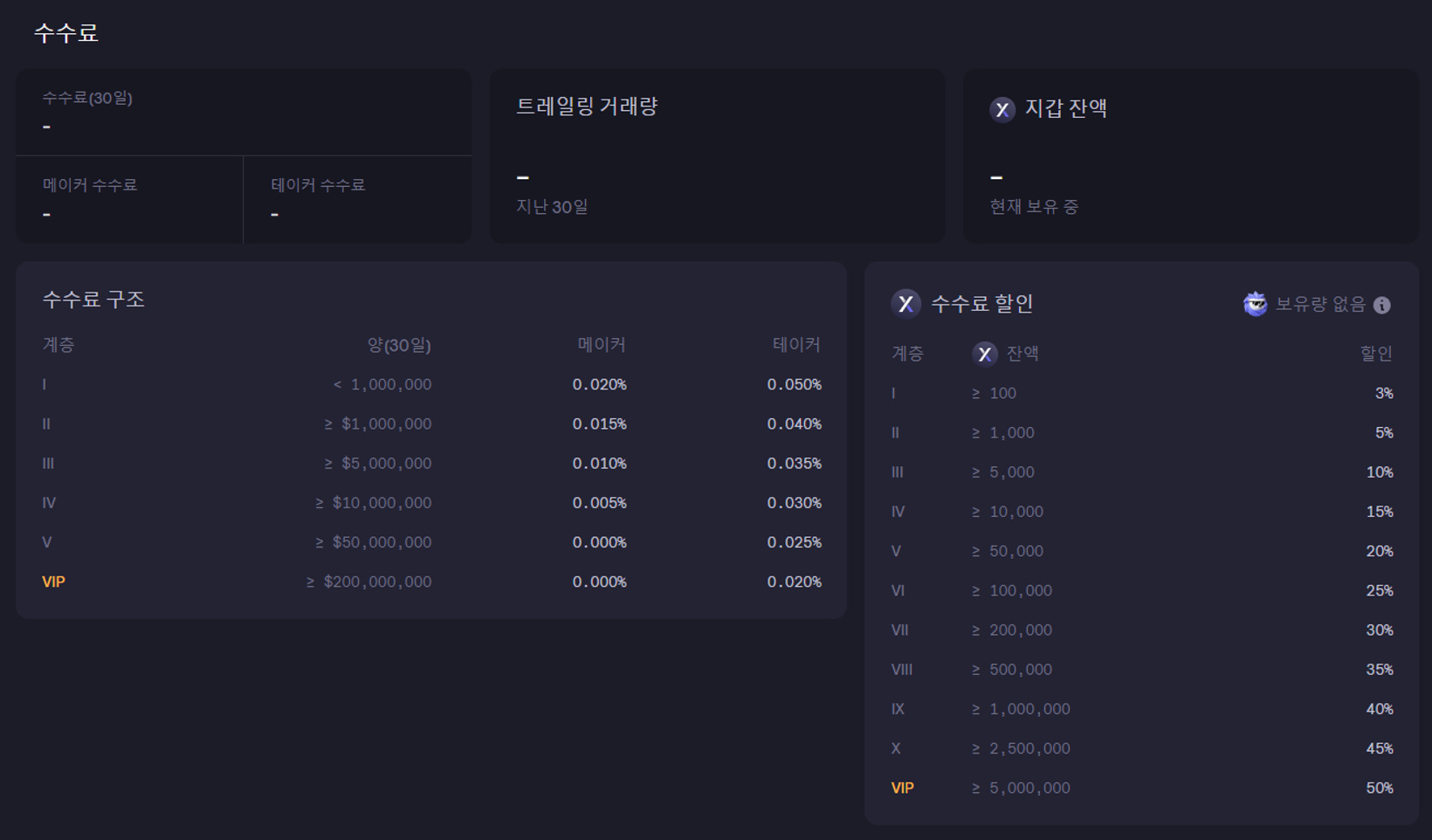Click the blue mascot icon near 보유량 없음
Viewport: 1432px width, 840px height.
point(1255,304)
